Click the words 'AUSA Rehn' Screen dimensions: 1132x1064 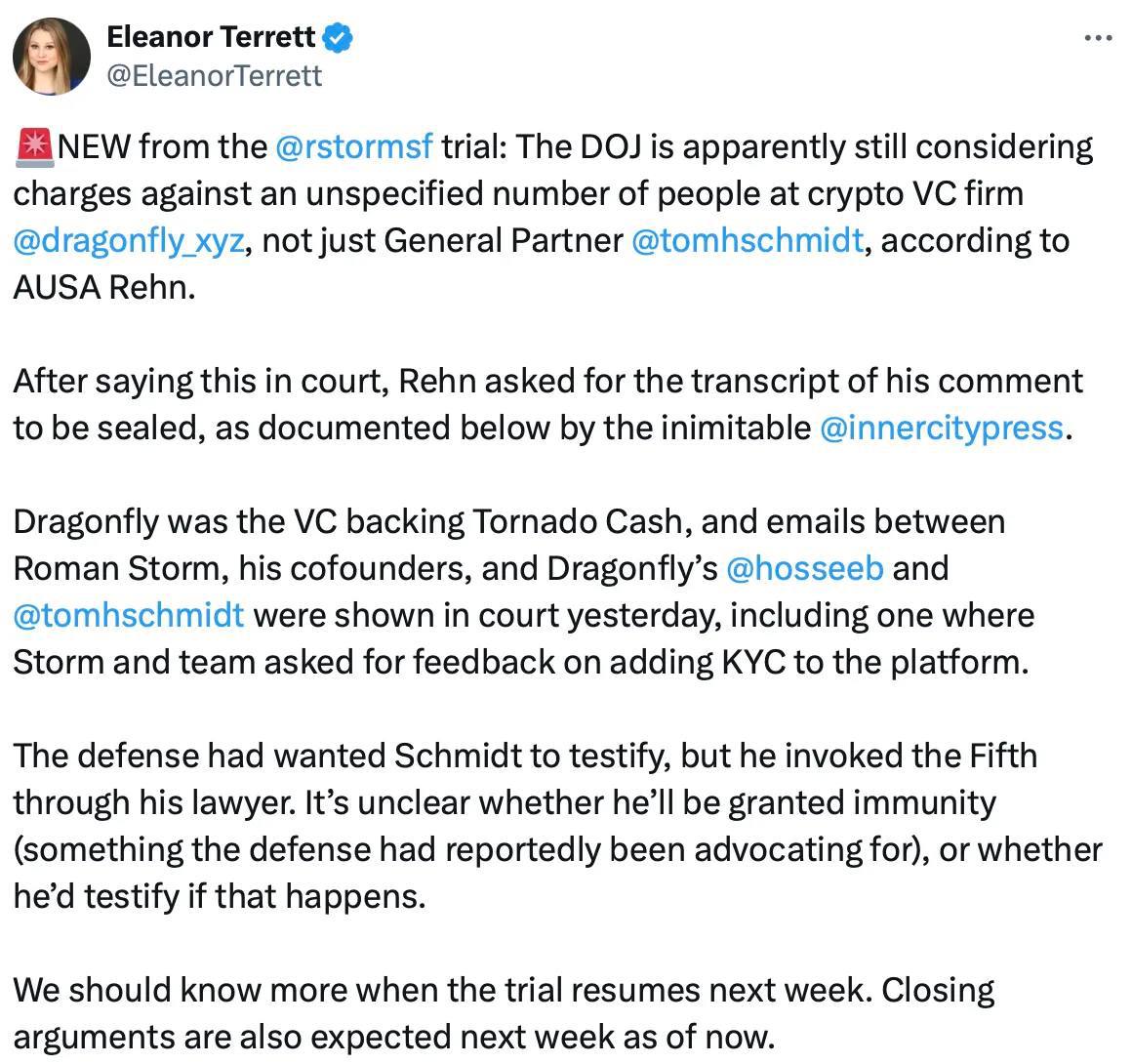102,288
